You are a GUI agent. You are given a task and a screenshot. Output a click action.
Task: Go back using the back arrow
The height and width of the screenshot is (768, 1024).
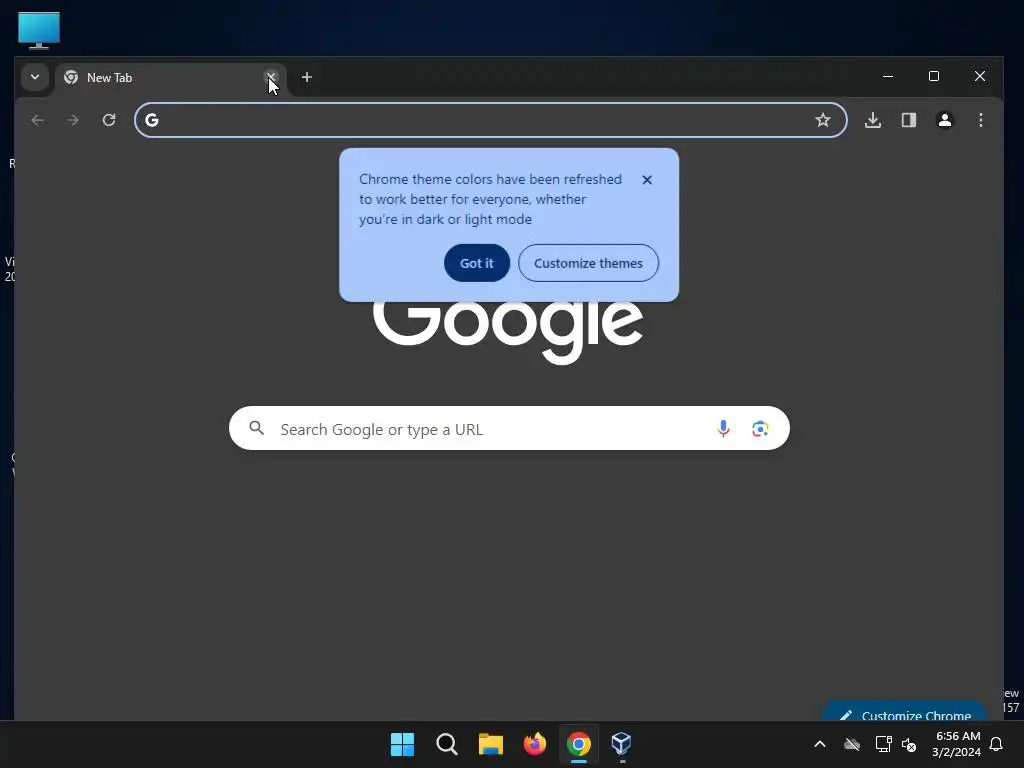pos(37,120)
